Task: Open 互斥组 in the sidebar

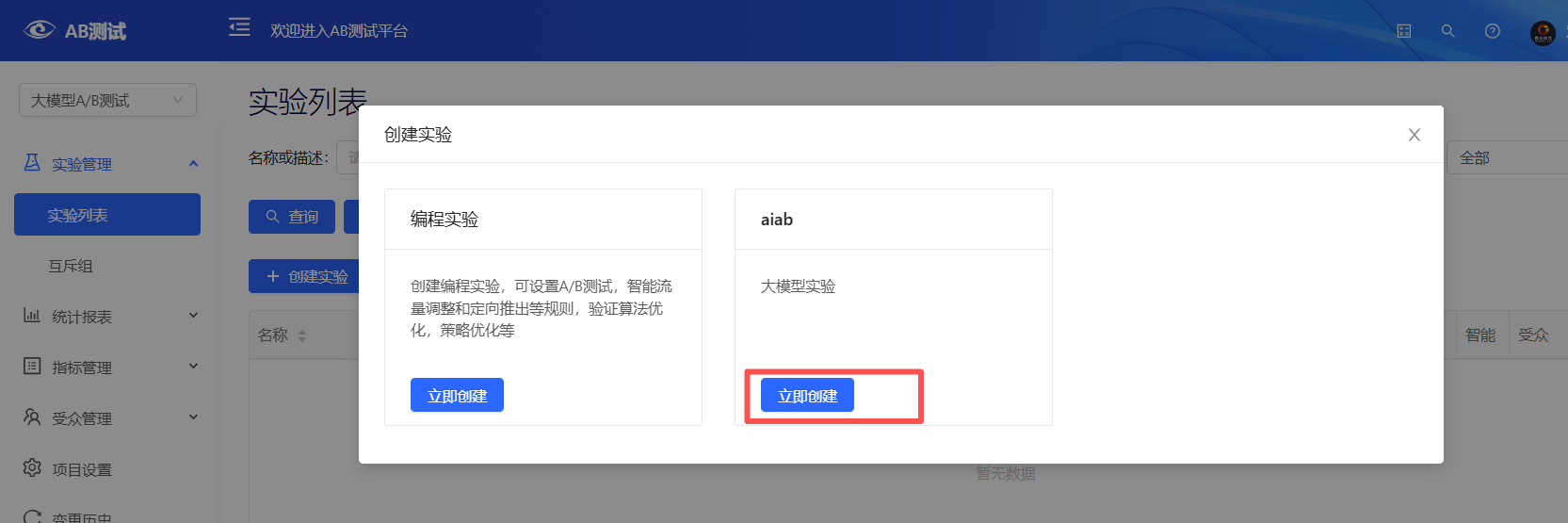Action: tap(71, 266)
